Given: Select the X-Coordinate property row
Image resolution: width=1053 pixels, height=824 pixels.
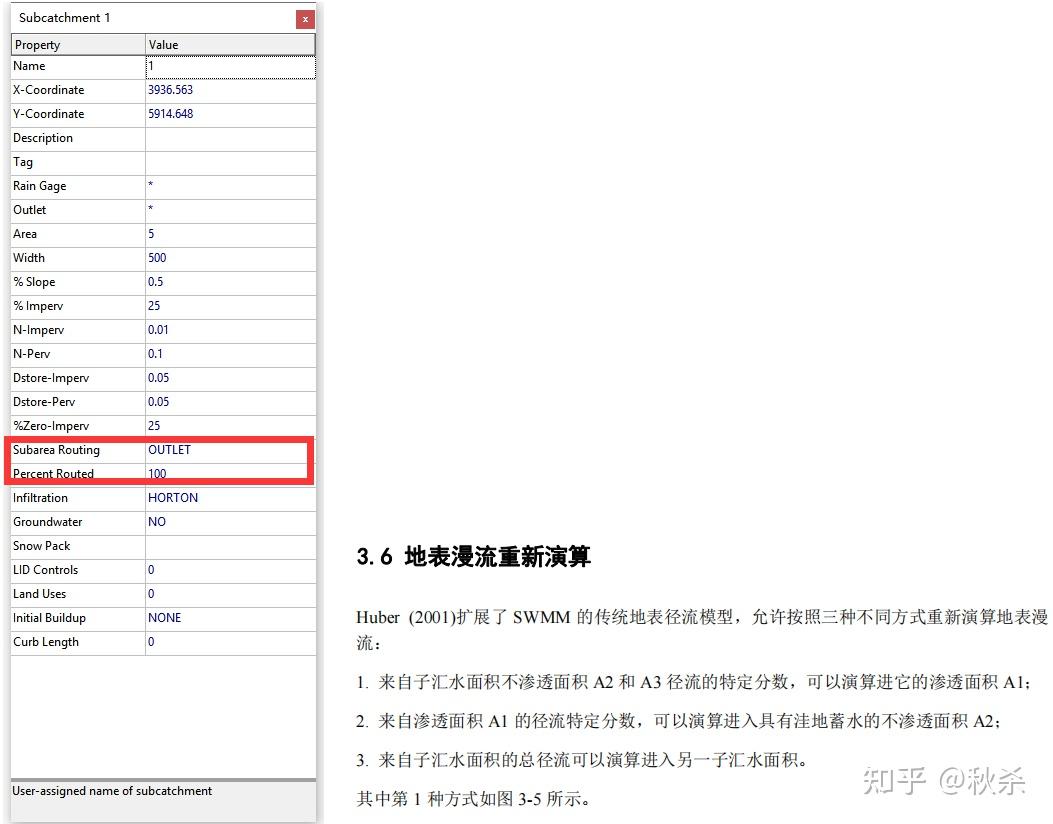Looking at the screenshot, I should click(x=77, y=90).
